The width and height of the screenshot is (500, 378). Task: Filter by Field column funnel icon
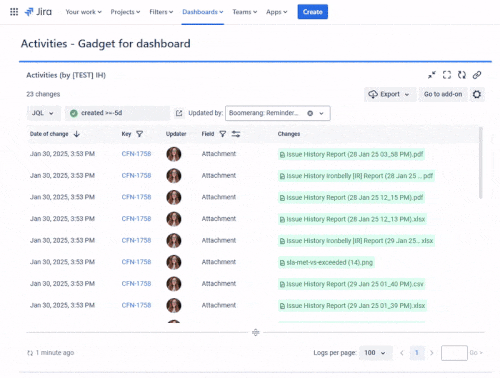[x=223, y=134]
